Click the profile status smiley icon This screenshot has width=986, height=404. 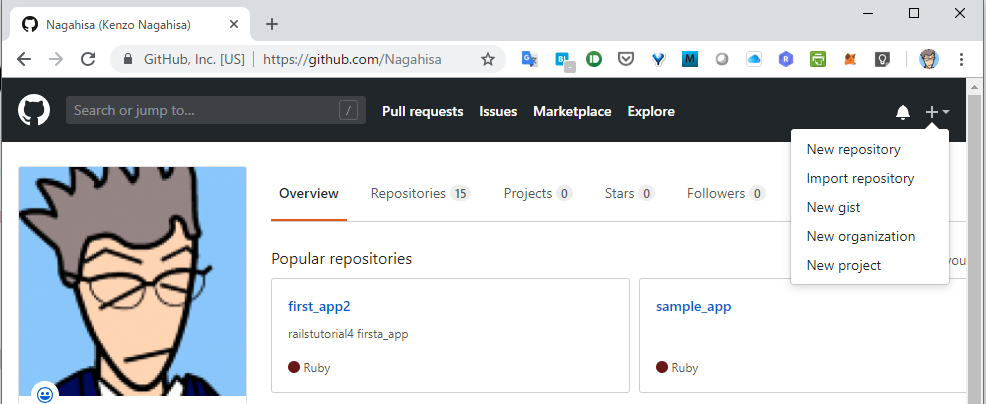(x=45, y=394)
